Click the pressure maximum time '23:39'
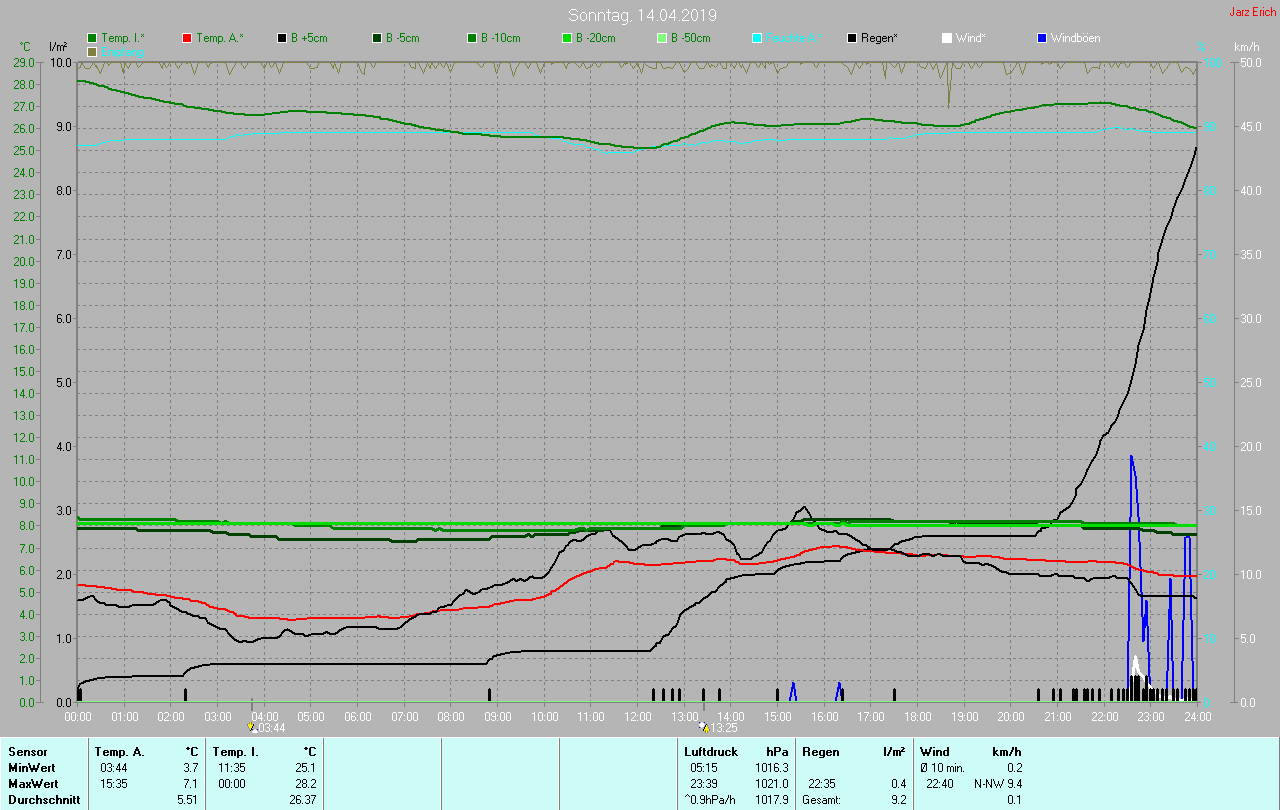Image resolution: width=1280 pixels, height=810 pixels. (x=704, y=783)
